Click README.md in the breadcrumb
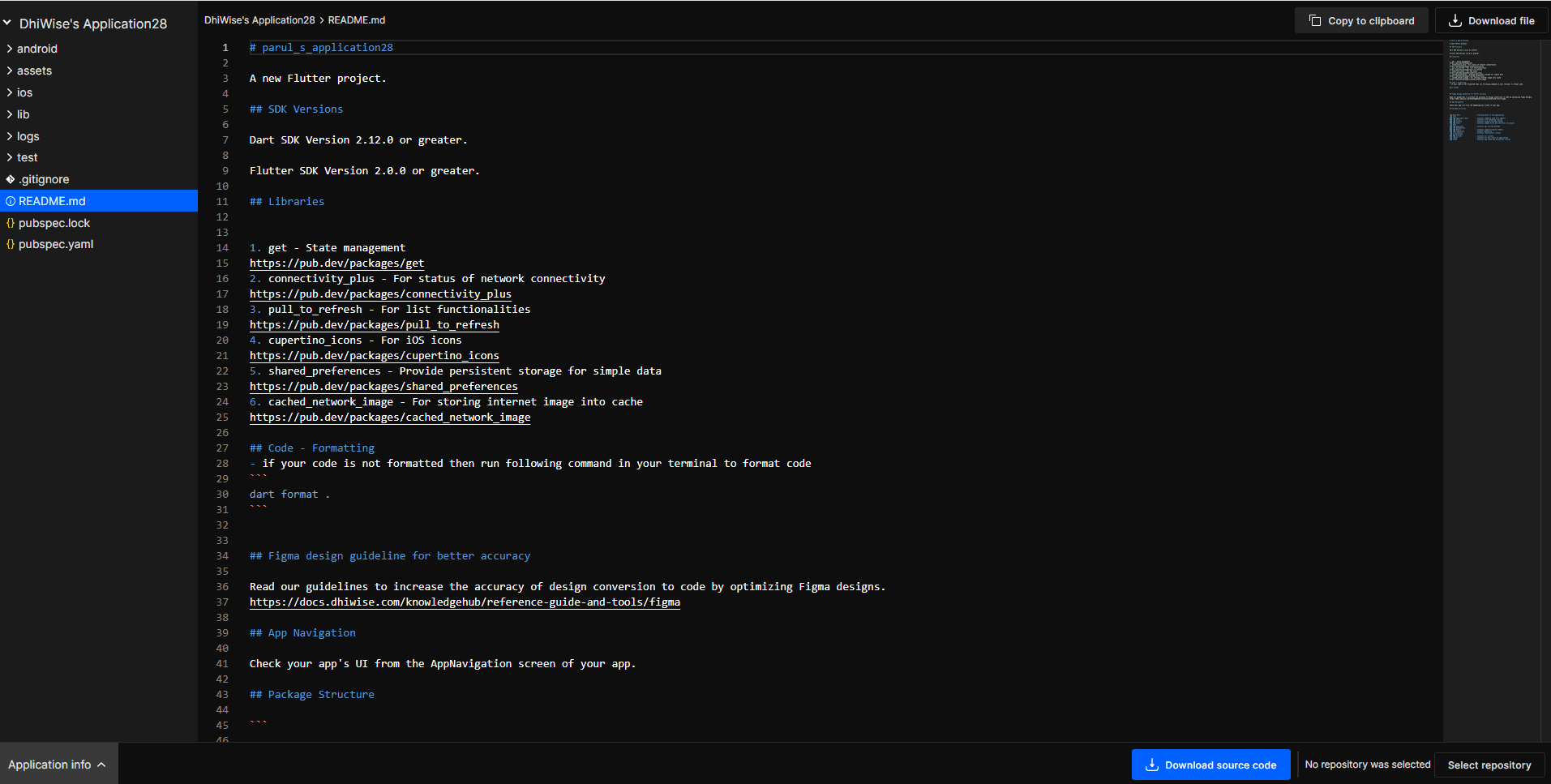Screen dimensions: 1551x784 click(x=357, y=20)
